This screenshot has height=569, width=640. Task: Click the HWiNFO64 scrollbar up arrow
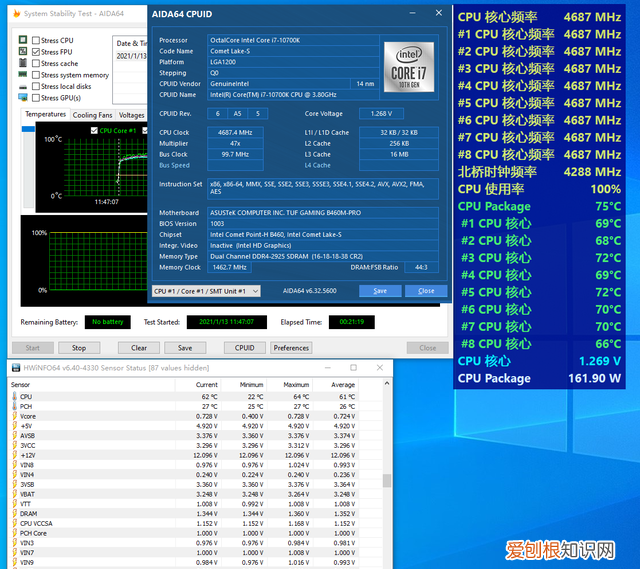point(387,384)
